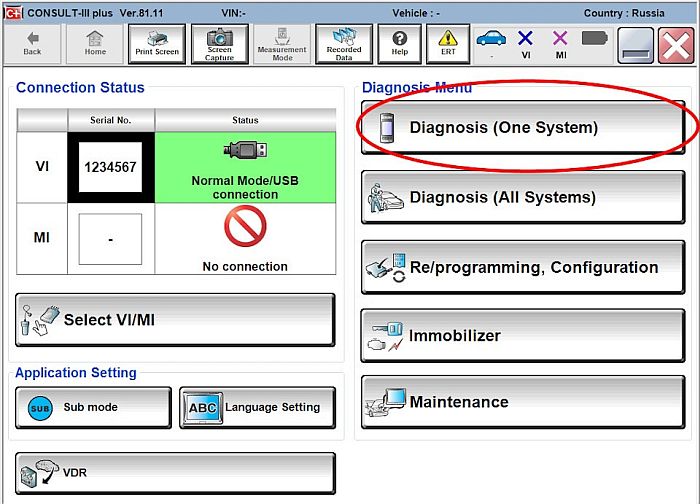The height and width of the screenshot is (504, 700).
Task: Open the VDR button
Action: click(x=175, y=473)
